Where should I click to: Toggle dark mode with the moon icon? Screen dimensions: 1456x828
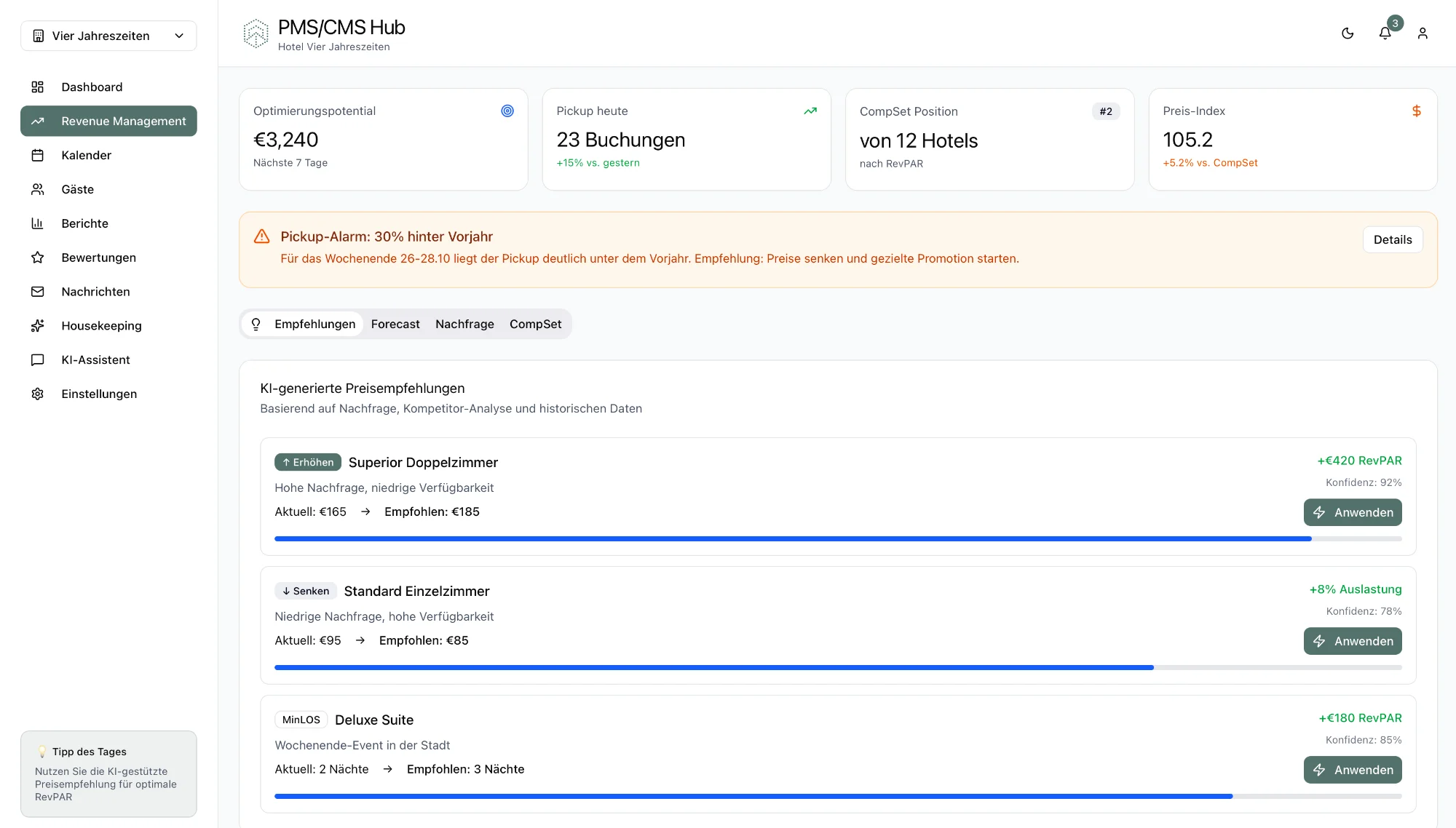click(x=1348, y=33)
